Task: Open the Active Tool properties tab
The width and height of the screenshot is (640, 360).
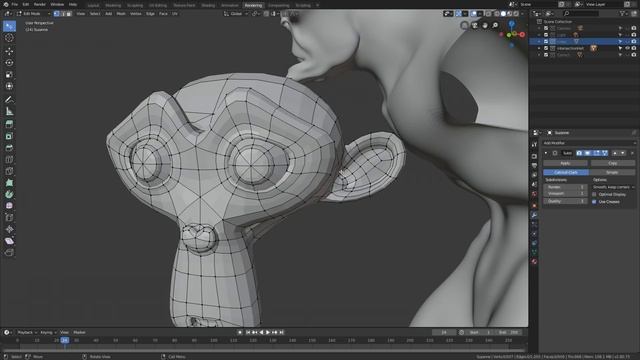Action: coord(534,144)
